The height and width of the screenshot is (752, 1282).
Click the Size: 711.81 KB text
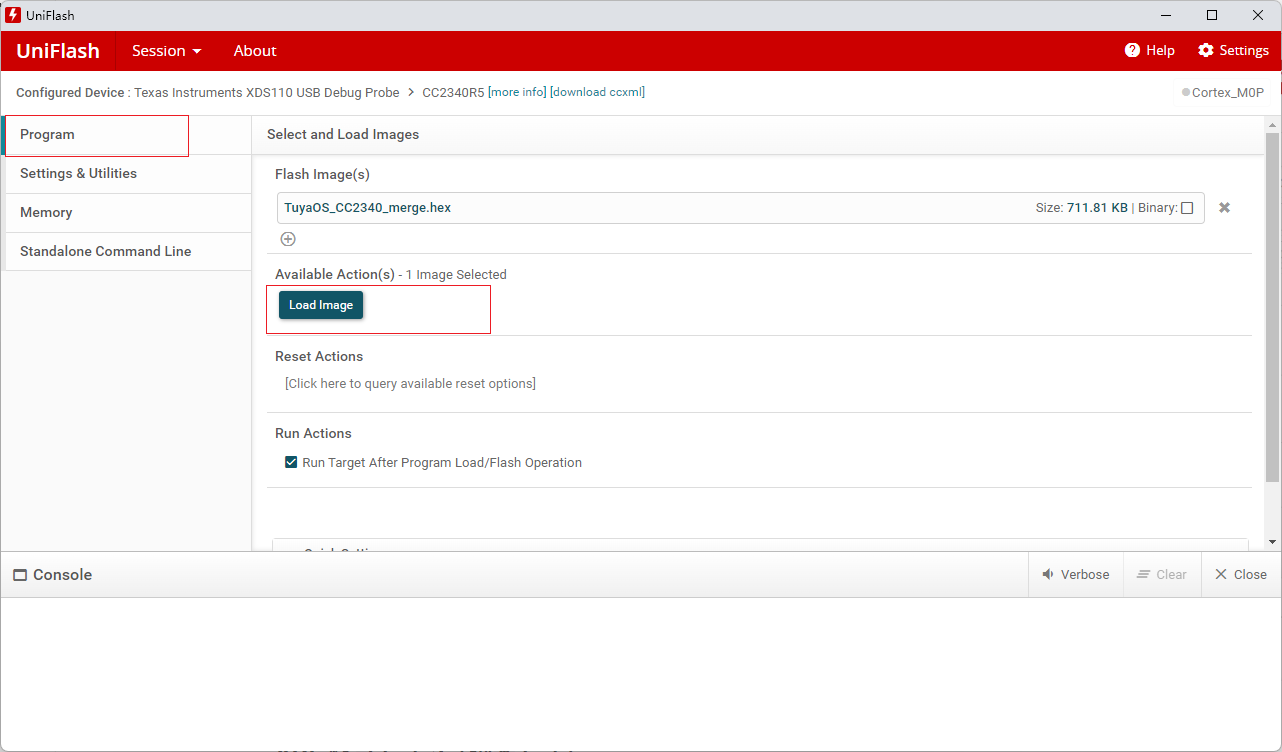pyautogui.click(x=1081, y=208)
